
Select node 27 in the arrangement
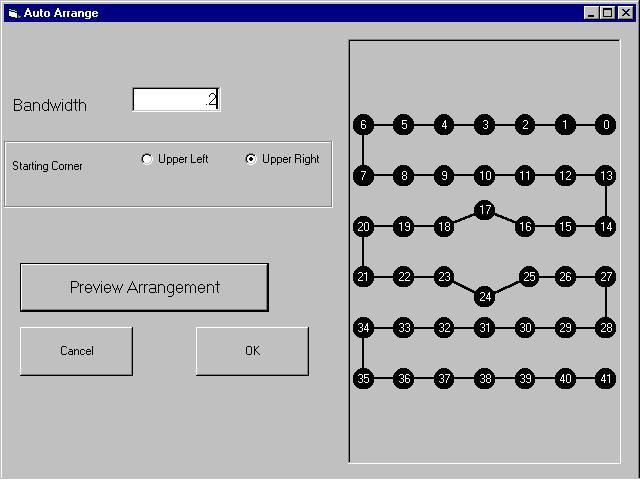(606, 277)
